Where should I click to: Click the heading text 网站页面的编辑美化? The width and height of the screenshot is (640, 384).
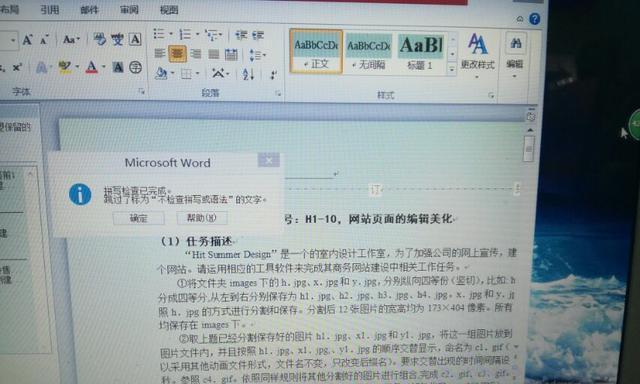coord(400,219)
